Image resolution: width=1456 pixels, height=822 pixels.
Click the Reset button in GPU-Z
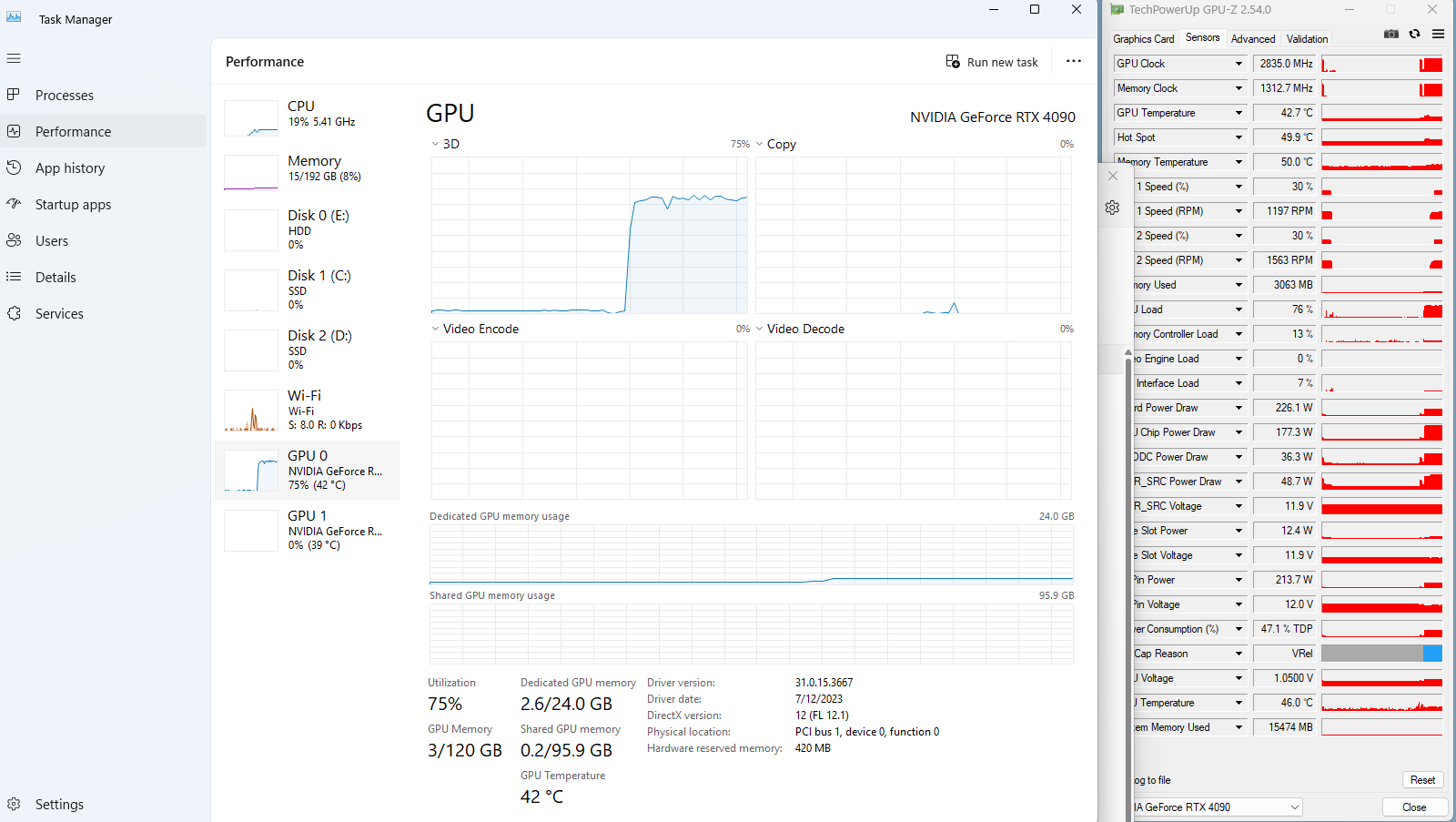click(1421, 779)
